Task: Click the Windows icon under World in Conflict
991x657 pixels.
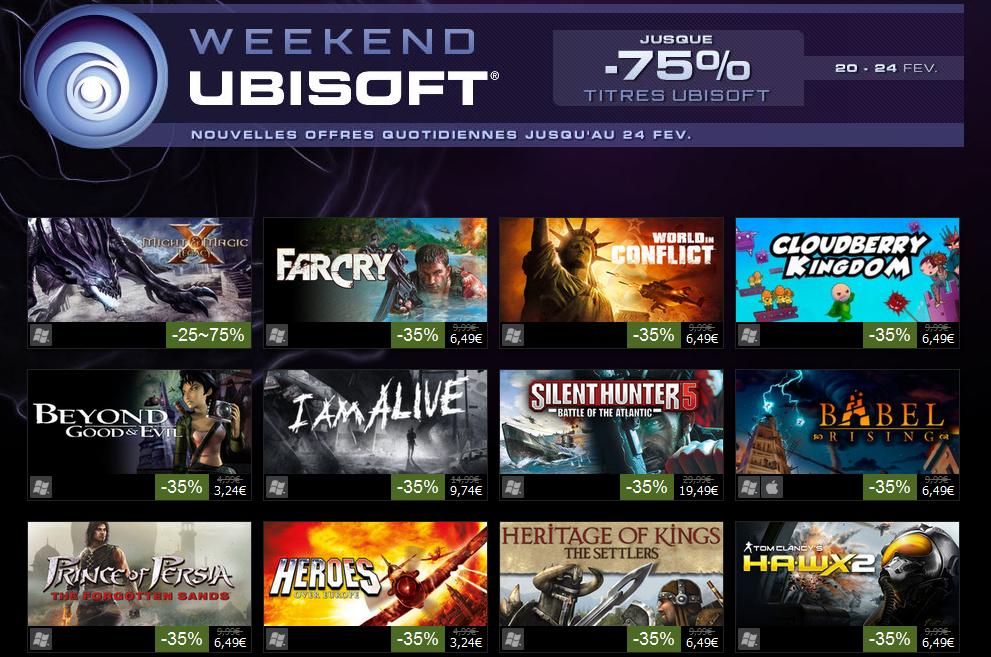Action: point(513,335)
